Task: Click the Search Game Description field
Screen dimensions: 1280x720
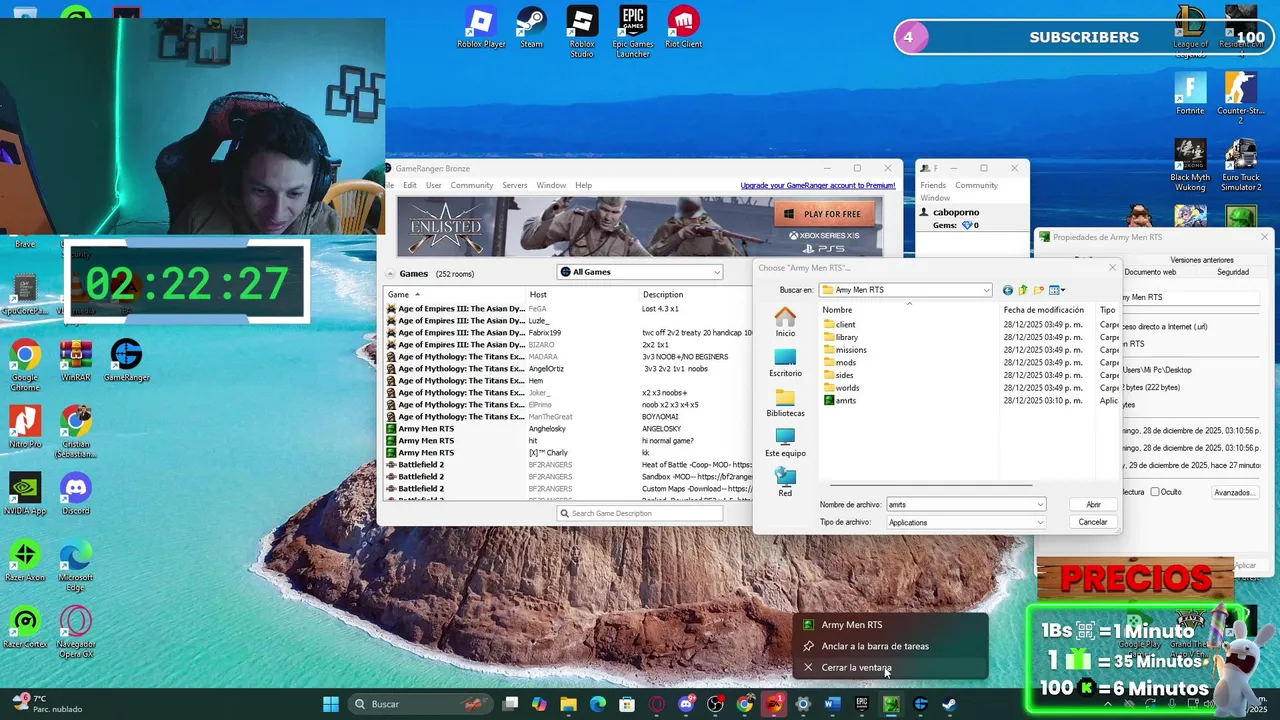Action: 640,513
